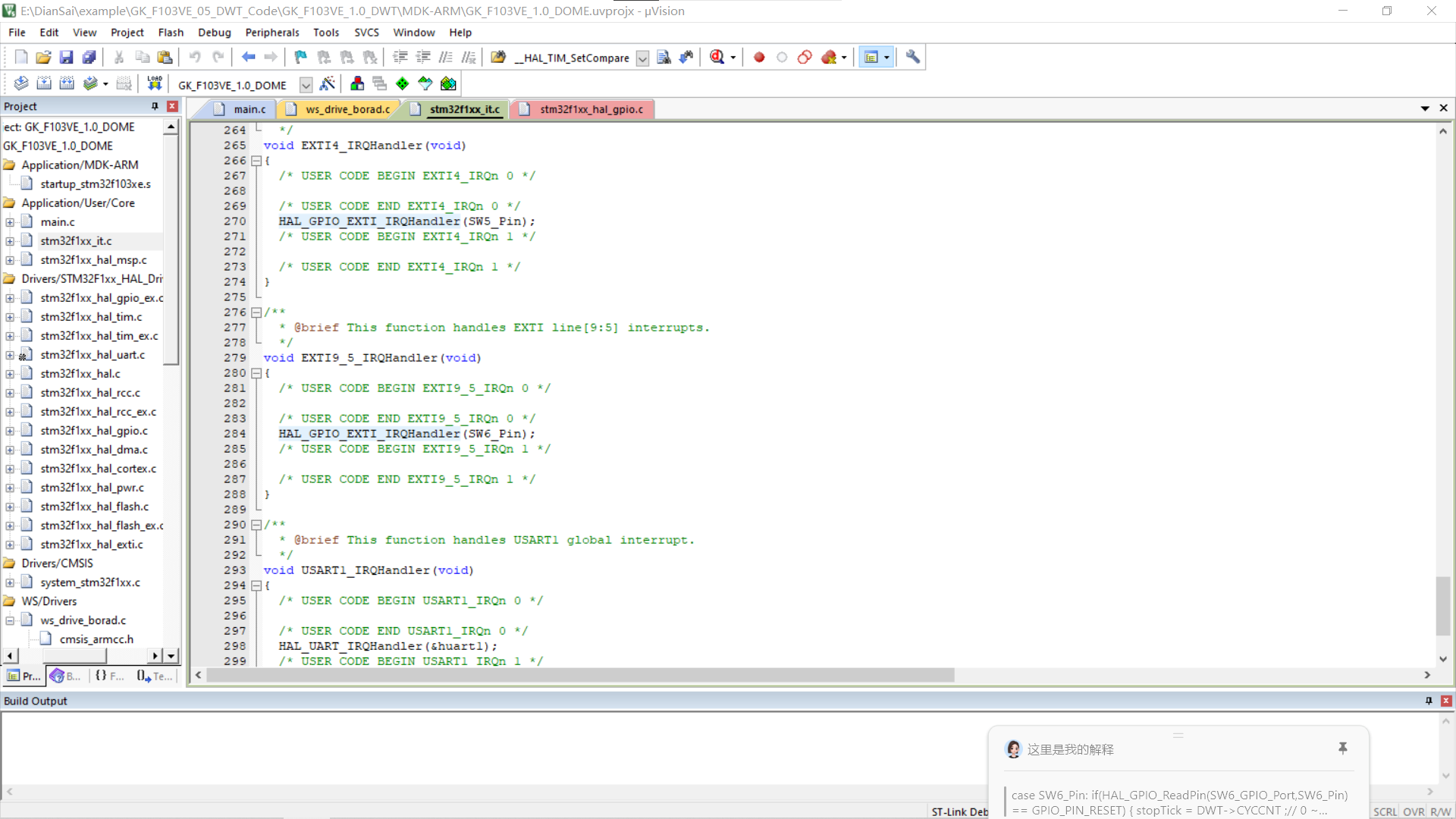
Task: Download code to flash with LOAD
Action: pos(154,83)
